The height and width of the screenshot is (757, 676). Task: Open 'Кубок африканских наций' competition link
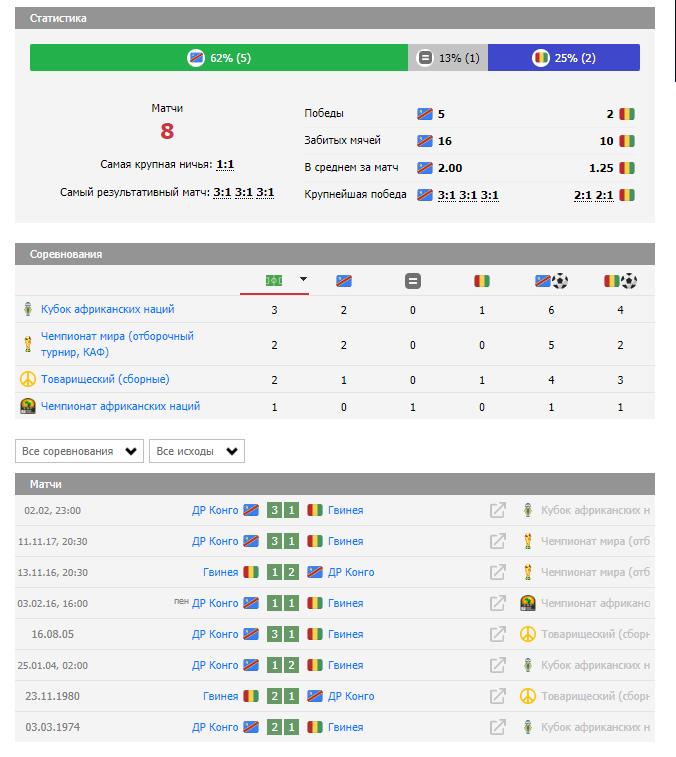click(x=107, y=309)
